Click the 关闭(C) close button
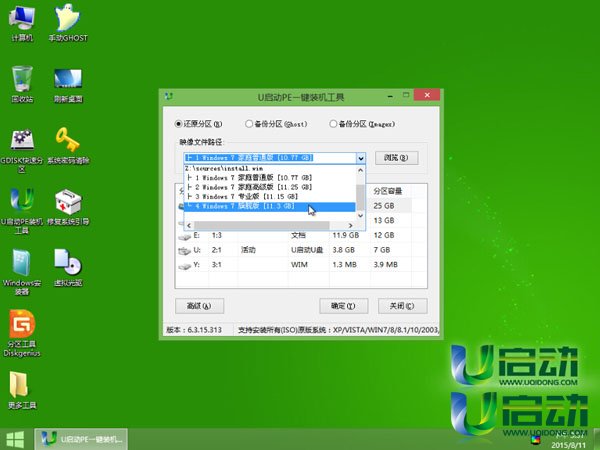This screenshot has height=450, width=600. 403,306
